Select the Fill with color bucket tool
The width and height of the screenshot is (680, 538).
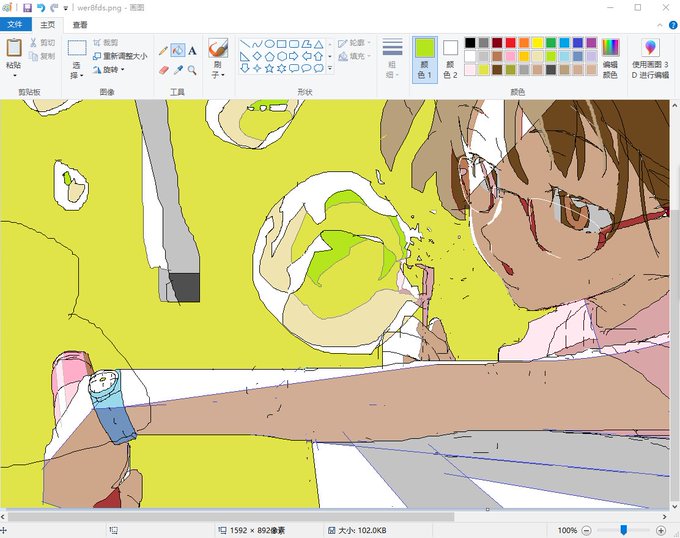point(177,50)
